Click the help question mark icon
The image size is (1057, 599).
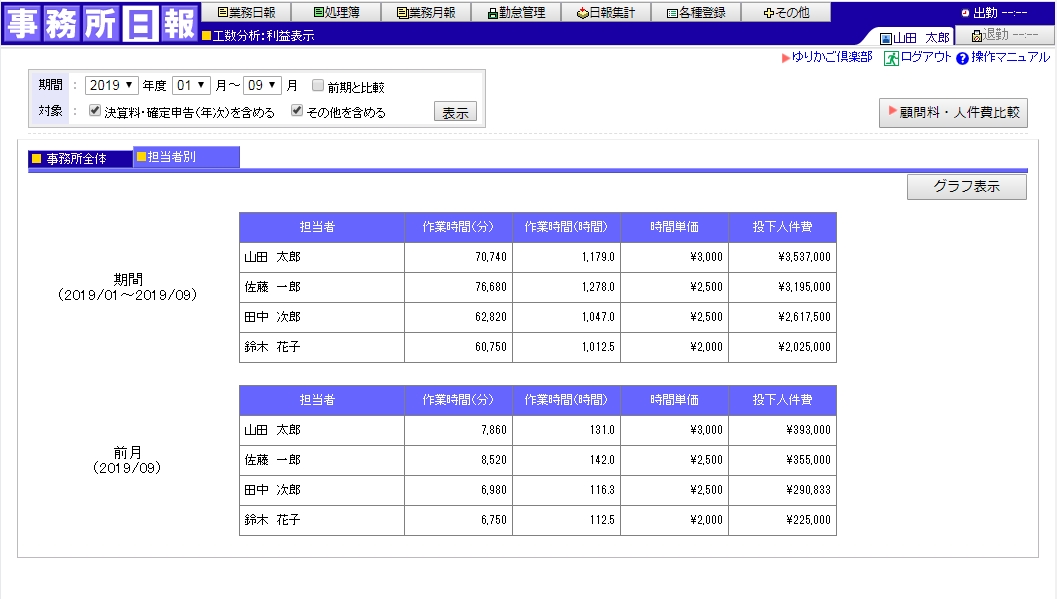click(x=963, y=59)
